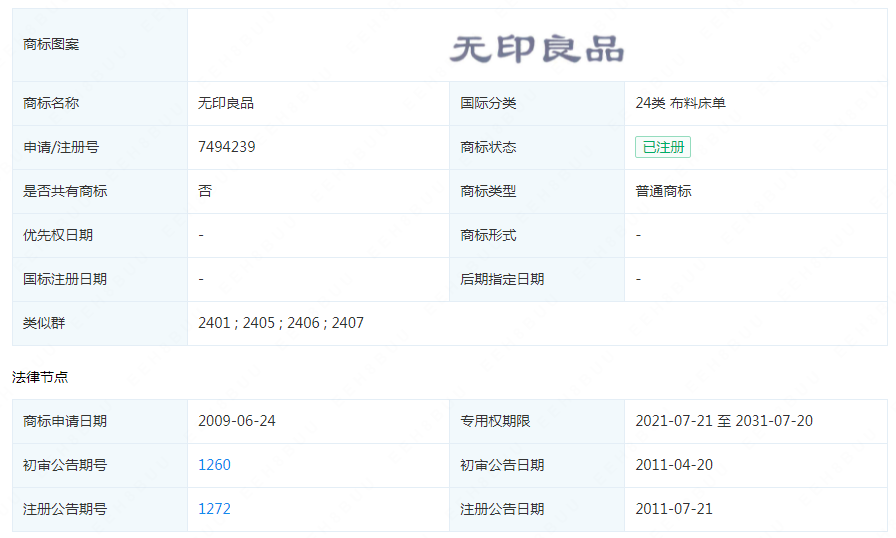896x538 pixels.
Task: Open registration announcement issue 1272 link
Action: point(214,509)
